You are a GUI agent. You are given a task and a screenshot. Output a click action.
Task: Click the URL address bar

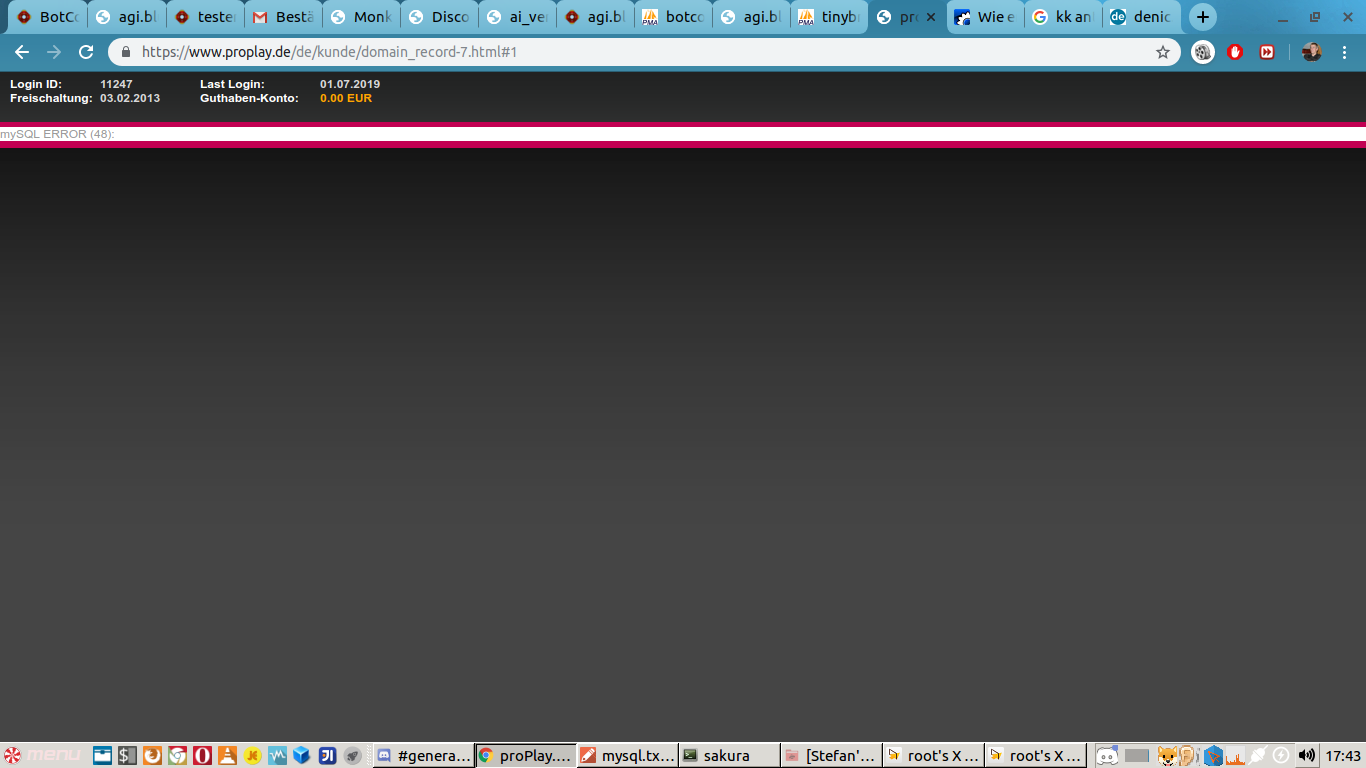tap(640, 52)
